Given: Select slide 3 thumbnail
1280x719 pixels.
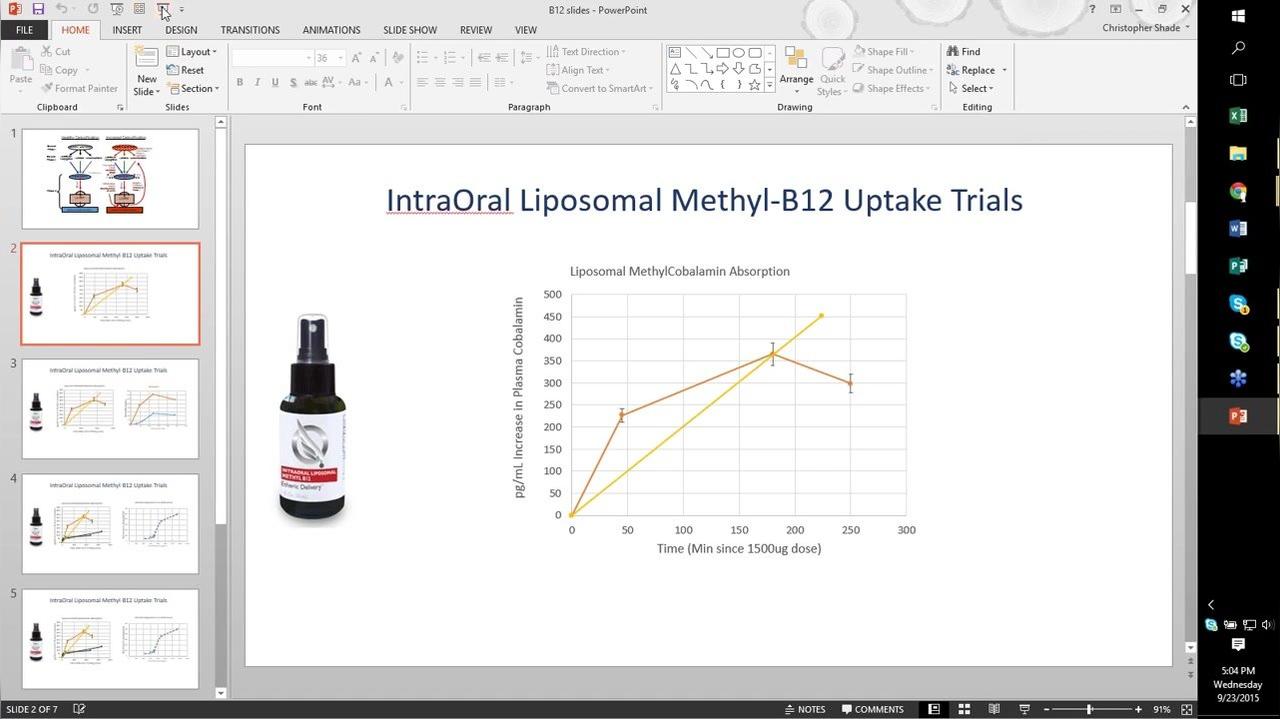Looking at the screenshot, I should click(110, 409).
